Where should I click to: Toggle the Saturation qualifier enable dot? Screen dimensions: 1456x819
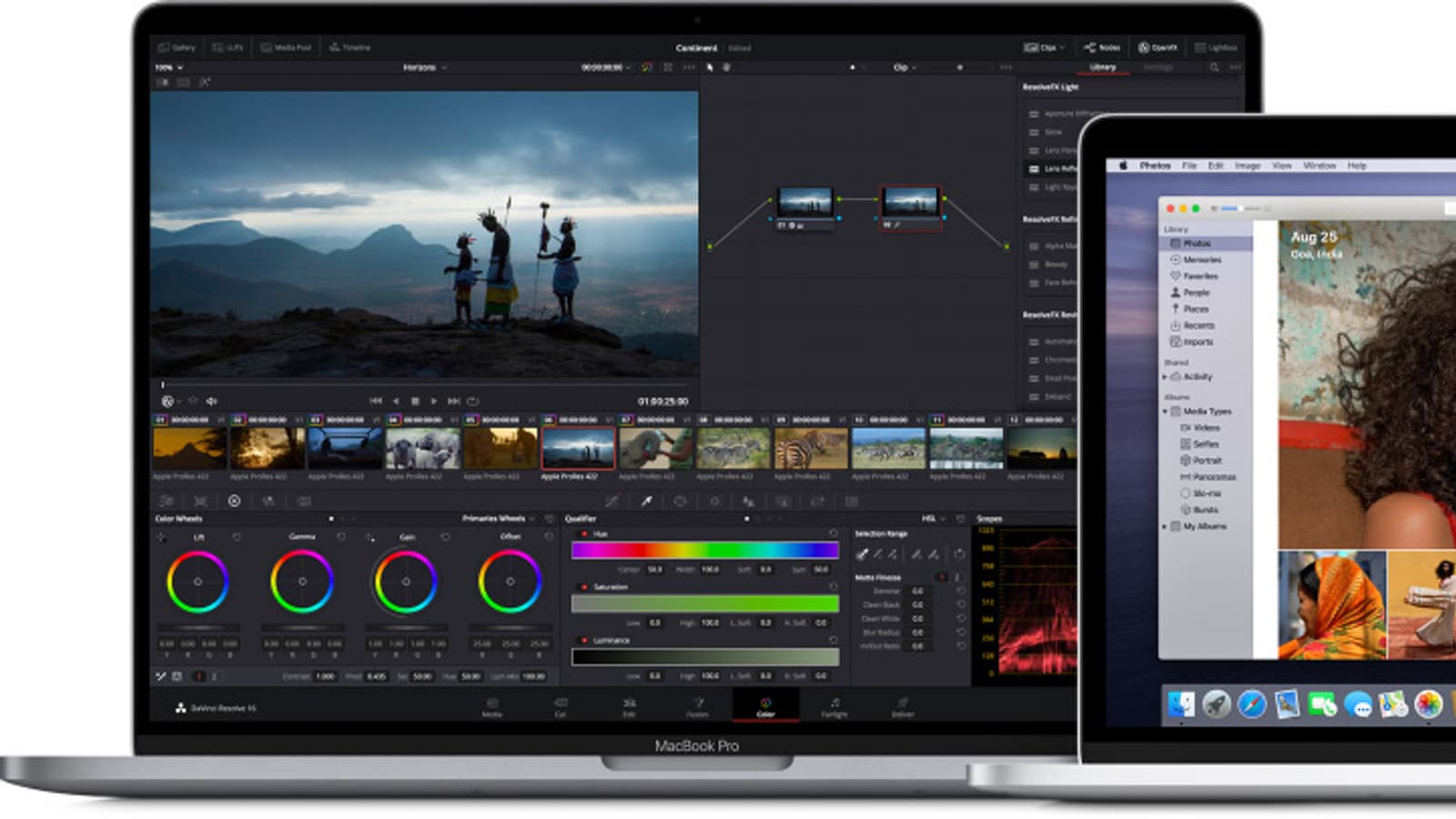584,587
